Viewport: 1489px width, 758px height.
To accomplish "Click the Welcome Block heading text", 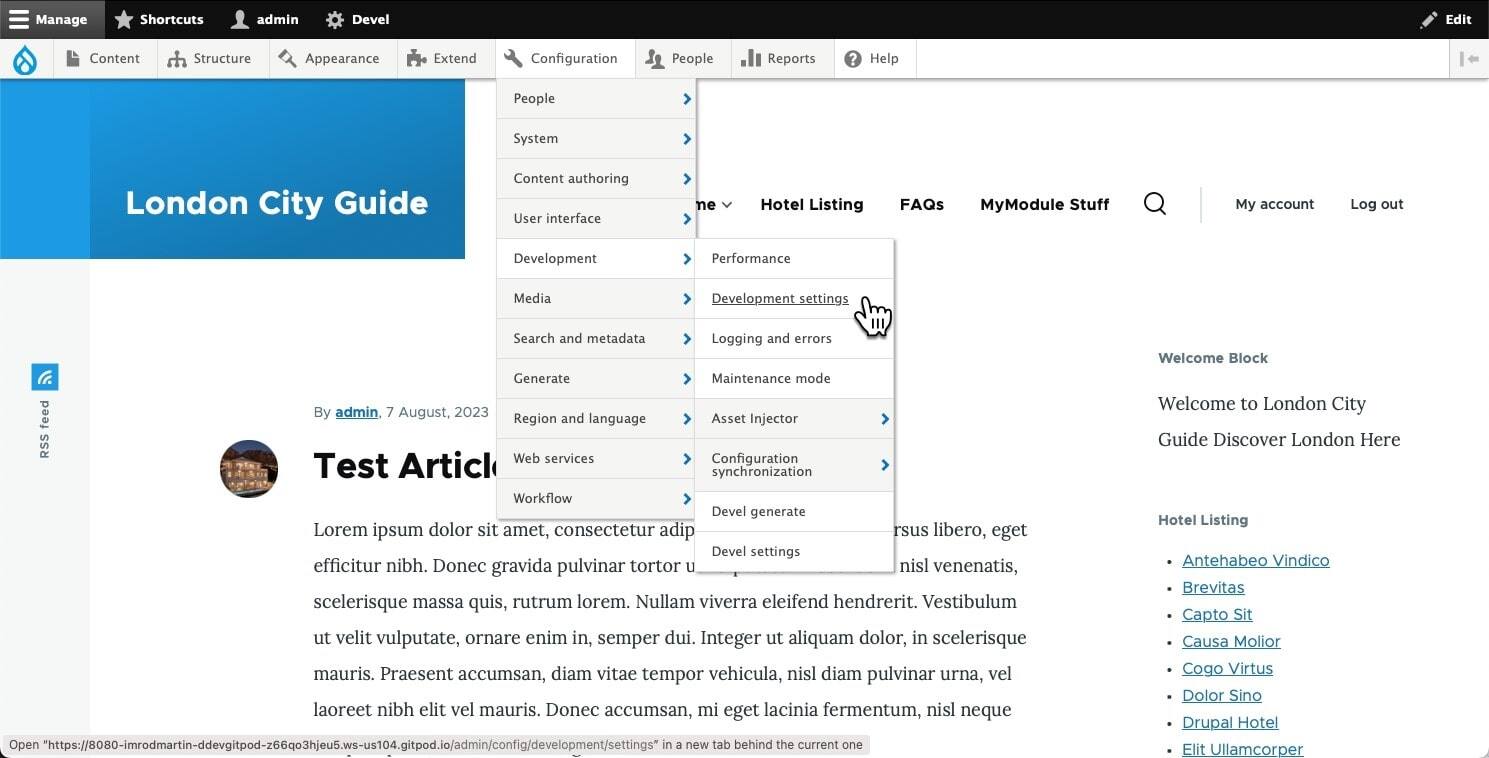I will click(x=1213, y=358).
